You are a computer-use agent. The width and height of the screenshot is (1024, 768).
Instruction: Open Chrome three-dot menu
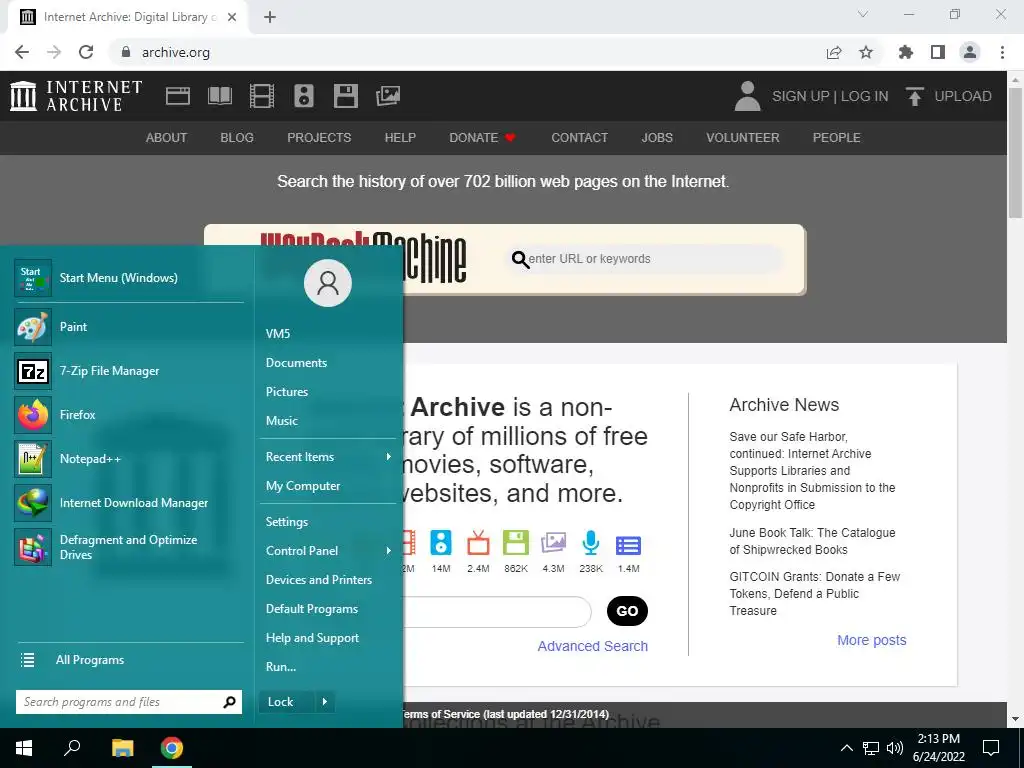point(1002,52)
